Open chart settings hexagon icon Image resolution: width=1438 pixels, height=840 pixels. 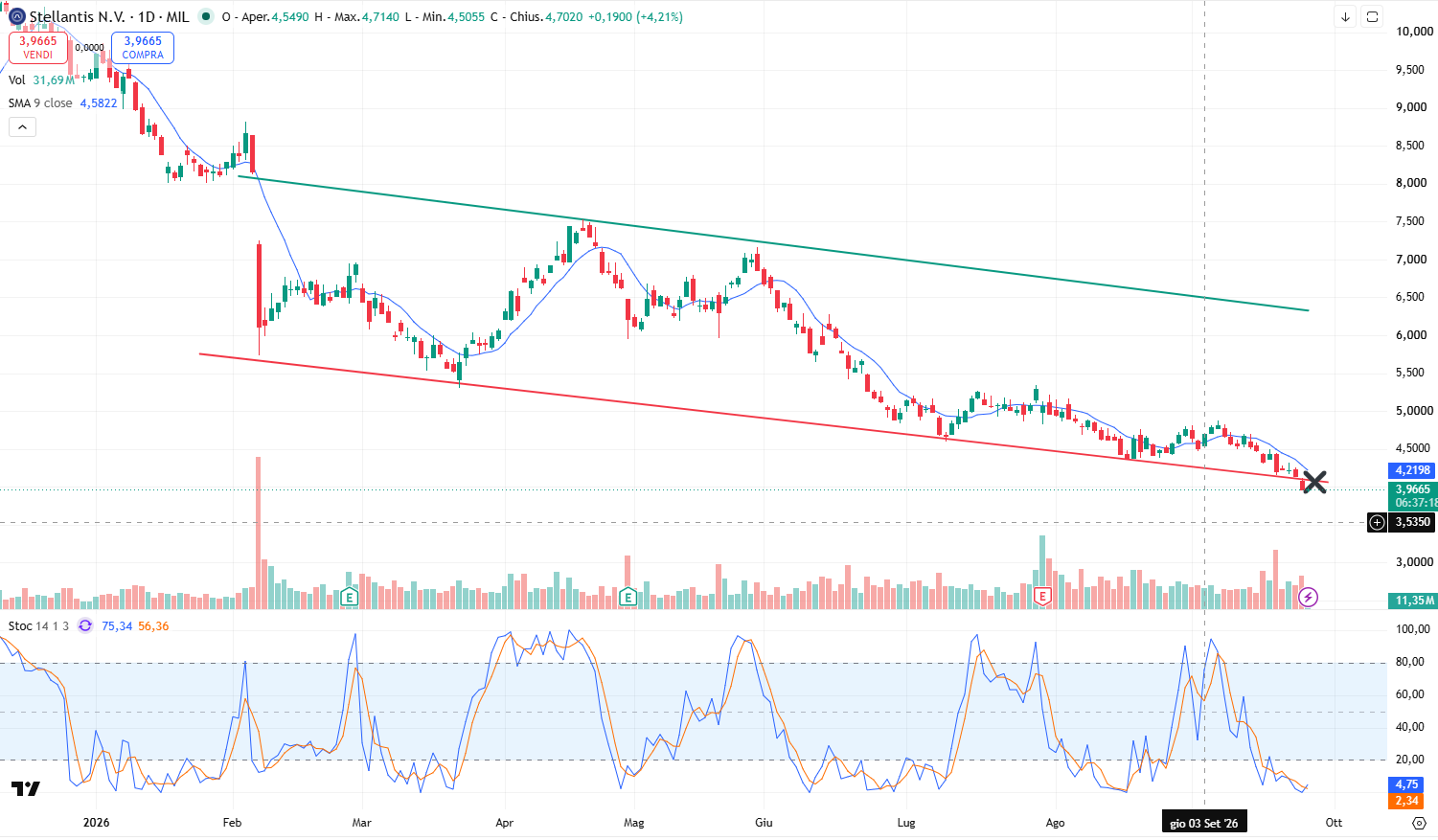coord(1420,823)
